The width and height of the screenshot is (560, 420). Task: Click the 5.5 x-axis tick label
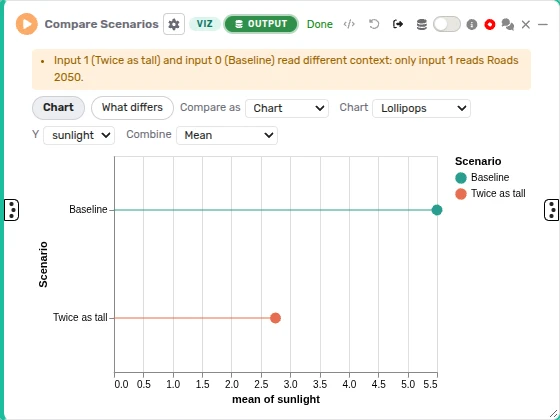pyautogui.click(x=430, y=384)
